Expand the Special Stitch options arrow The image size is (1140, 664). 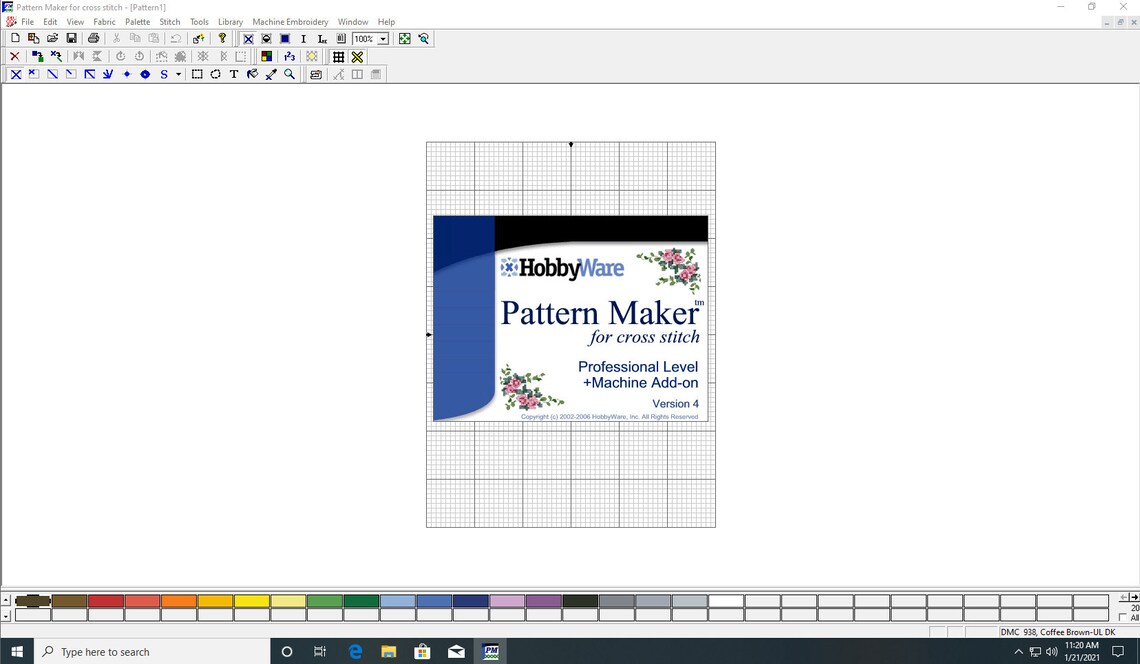178,73
